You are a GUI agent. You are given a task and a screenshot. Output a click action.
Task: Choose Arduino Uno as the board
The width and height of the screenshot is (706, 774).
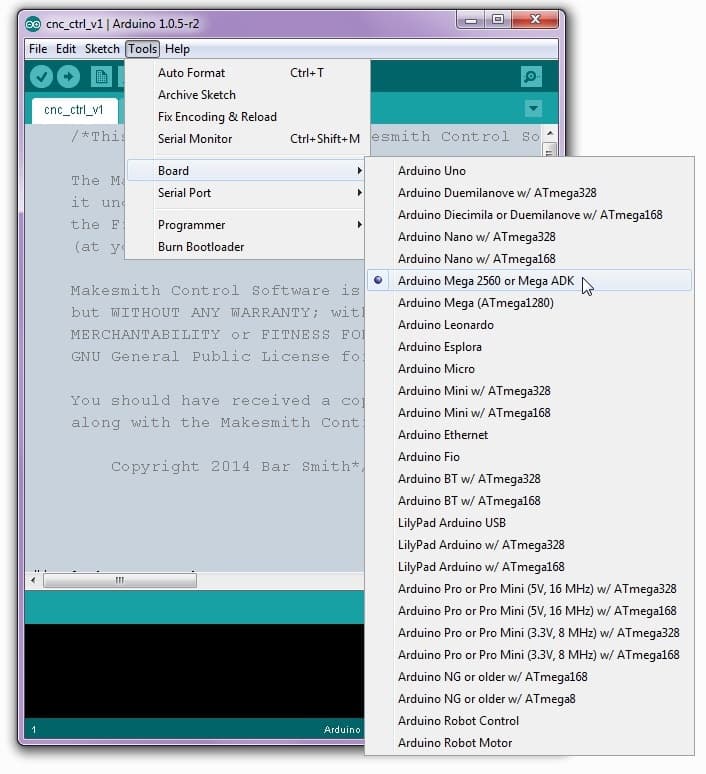[431, 171]
